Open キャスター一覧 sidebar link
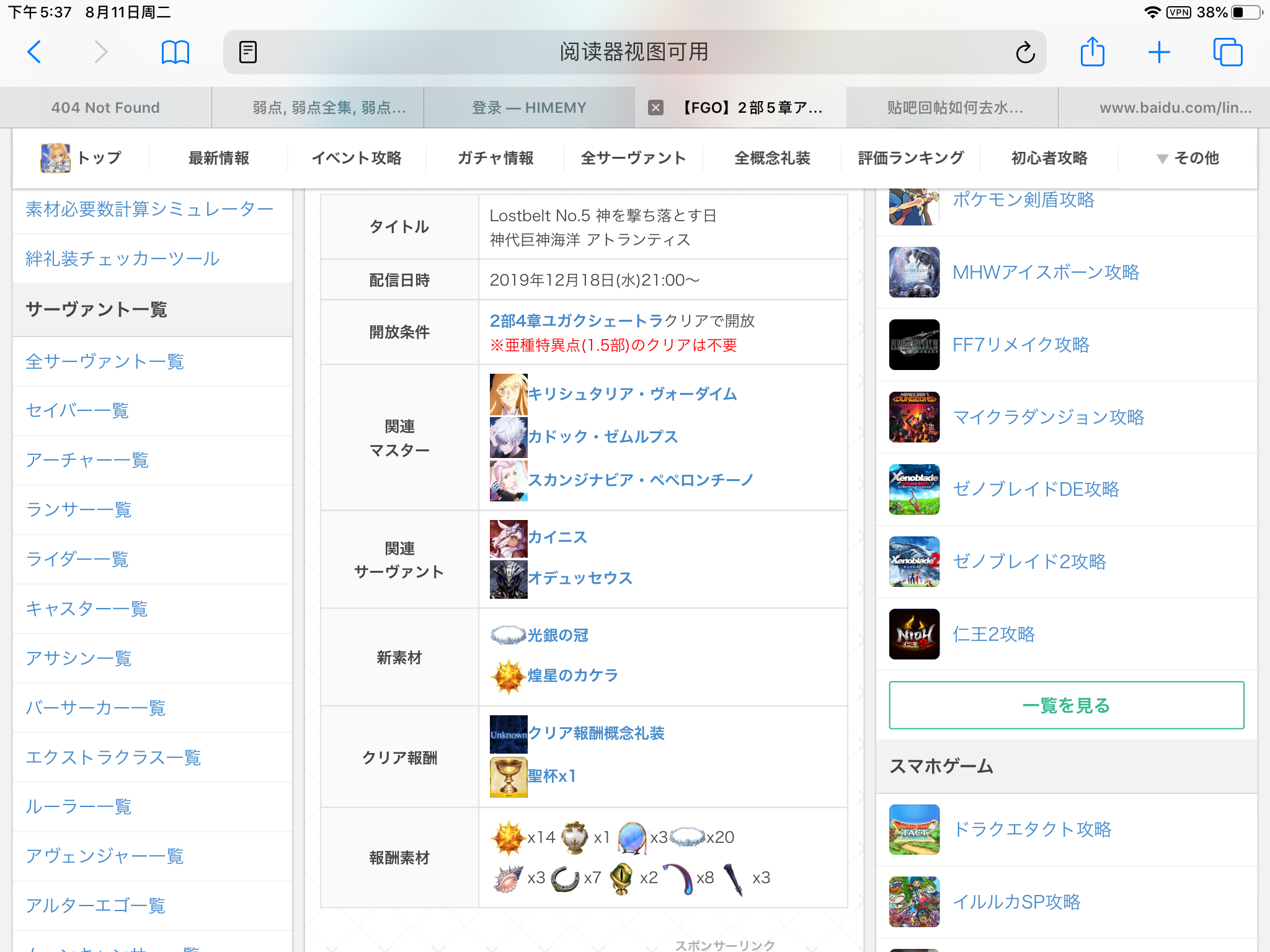This screenshot has height=952, width=1270. coord(87,609)
